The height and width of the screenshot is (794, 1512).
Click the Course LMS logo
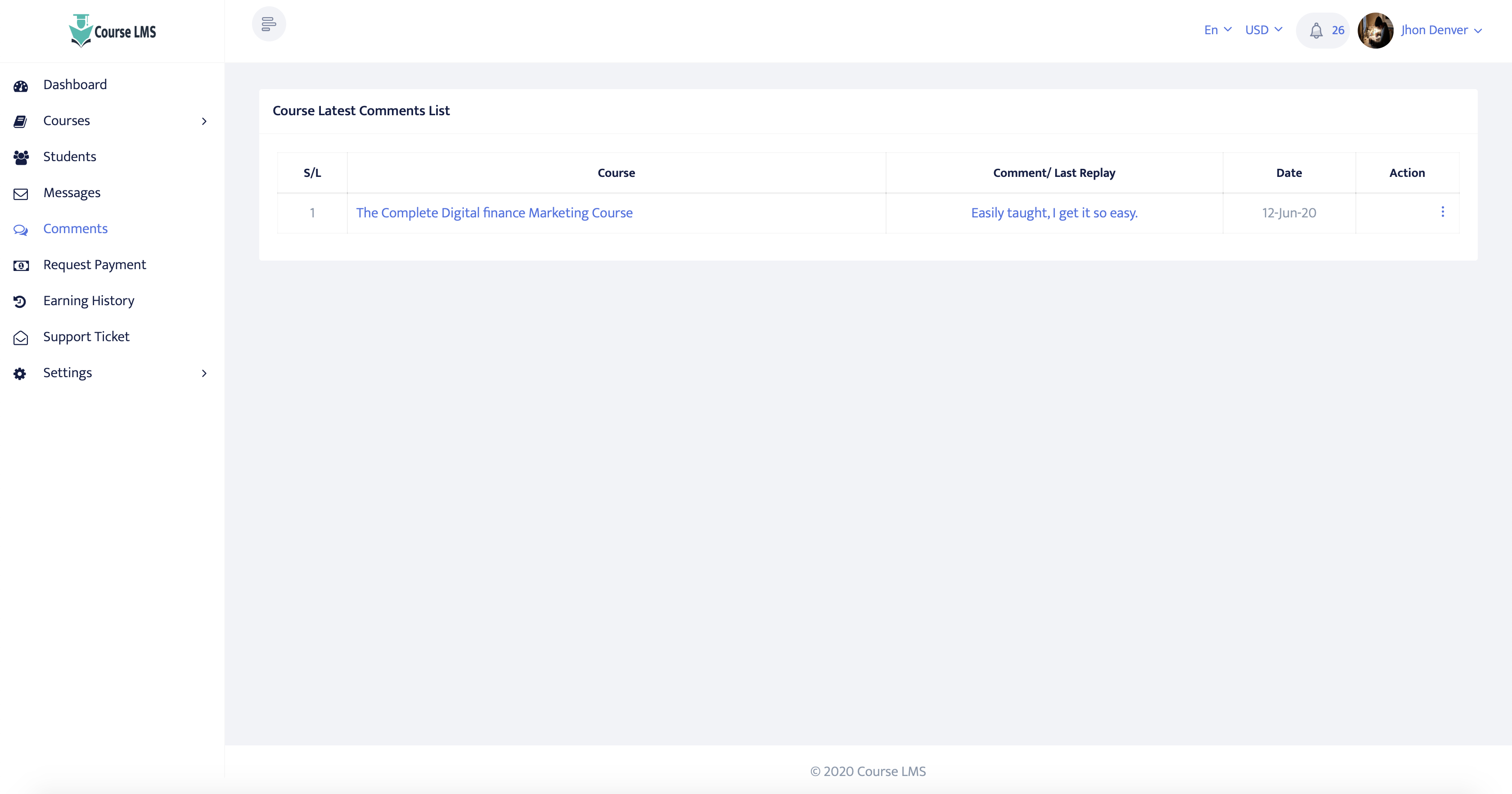(112, 31)
